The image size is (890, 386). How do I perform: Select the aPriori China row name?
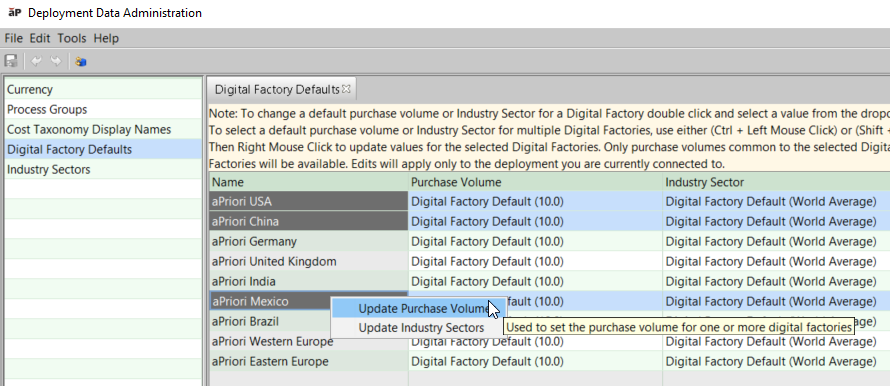(309, 221)
